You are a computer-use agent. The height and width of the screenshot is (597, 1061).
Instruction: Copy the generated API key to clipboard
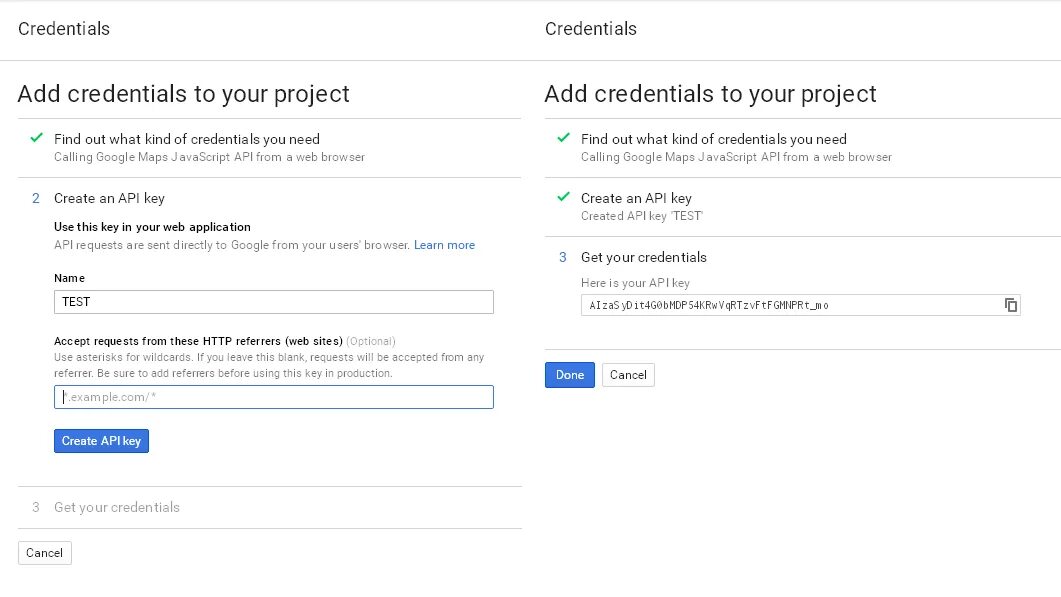tap(1010, 305)
